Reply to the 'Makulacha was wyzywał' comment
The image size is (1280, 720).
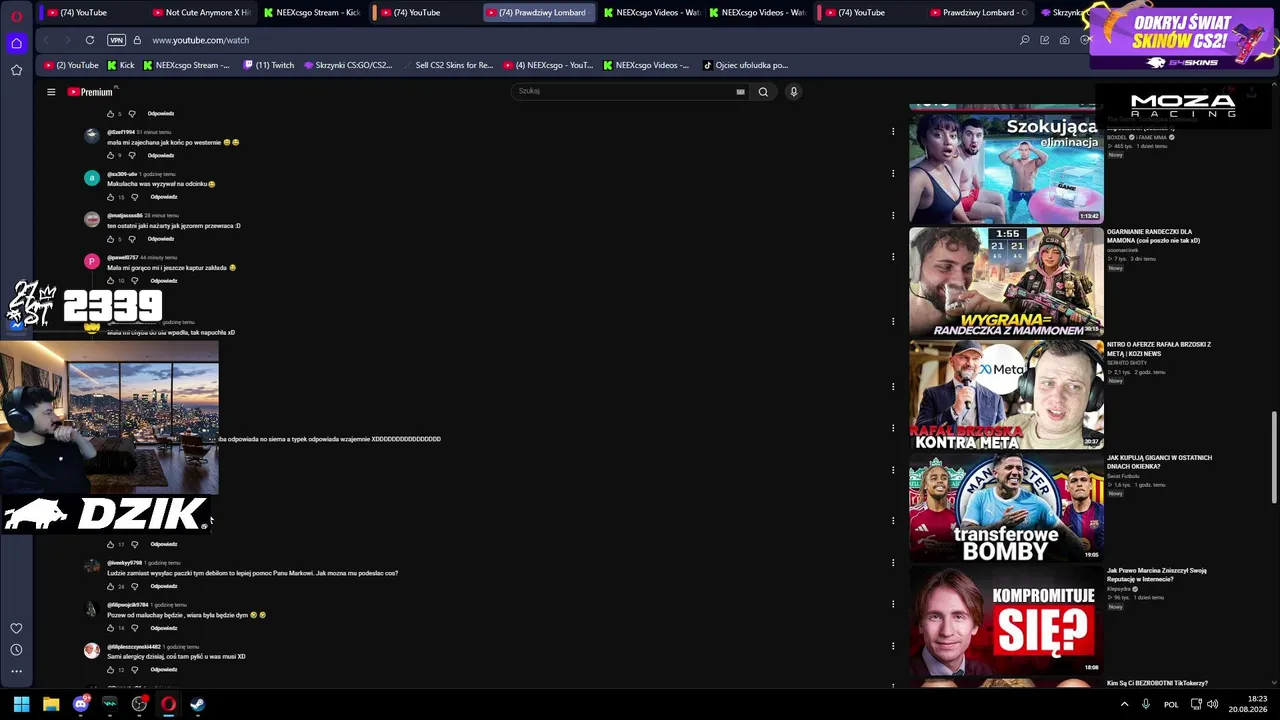(164, 197)
